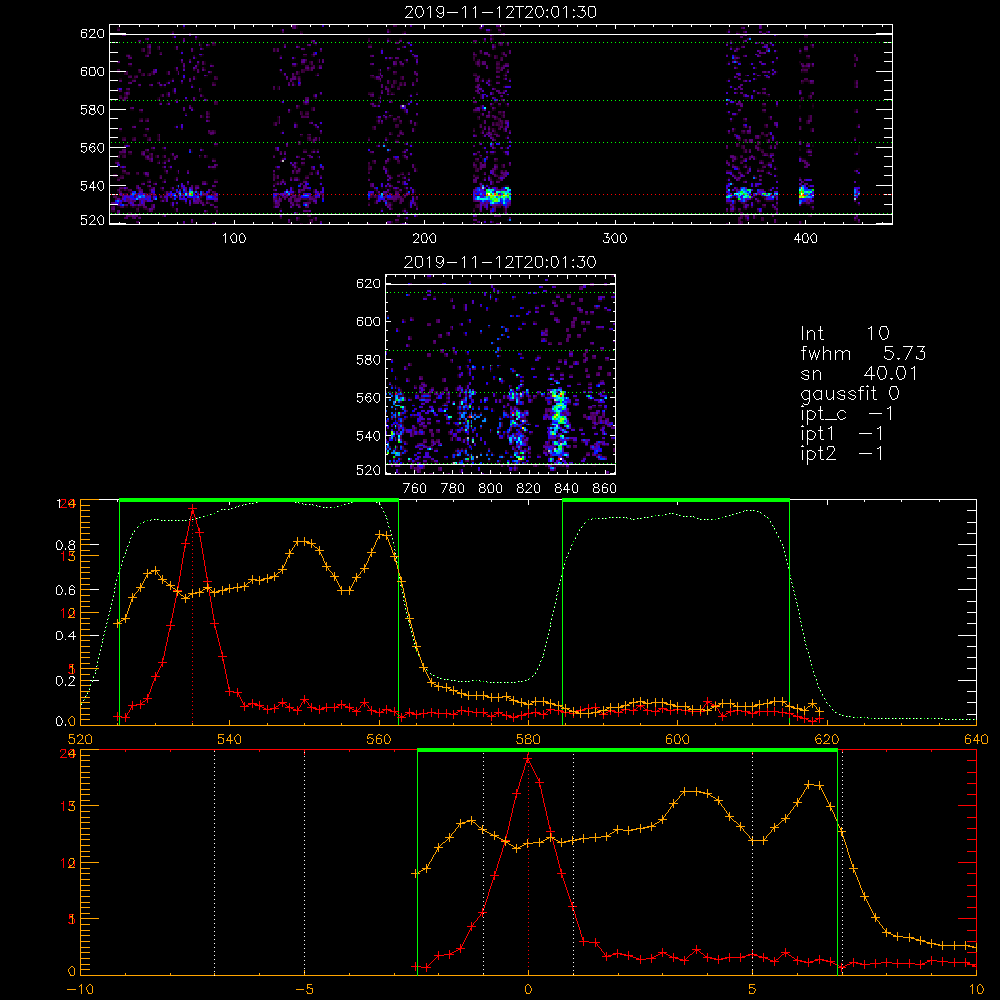Click the '0.2' y-axis label of profile plot
Screen dimensions: 1000x1000
point(65,681)
